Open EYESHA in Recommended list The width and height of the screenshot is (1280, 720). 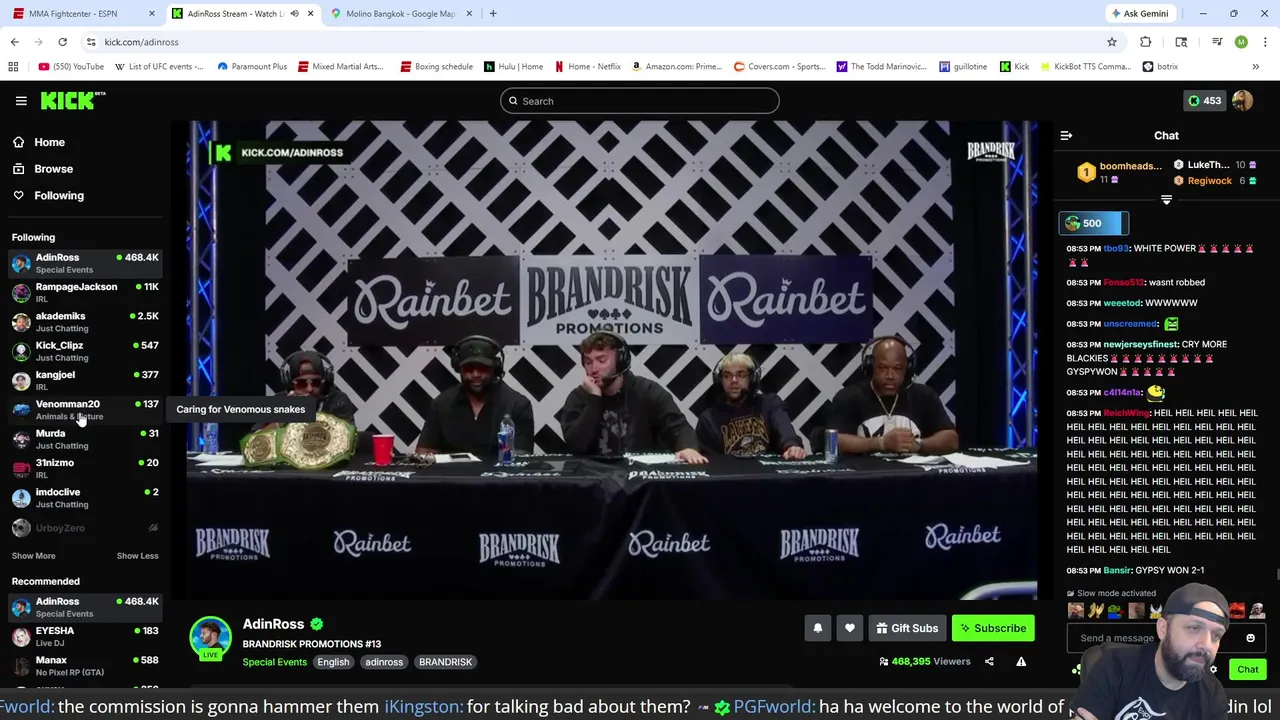(85, 636)
